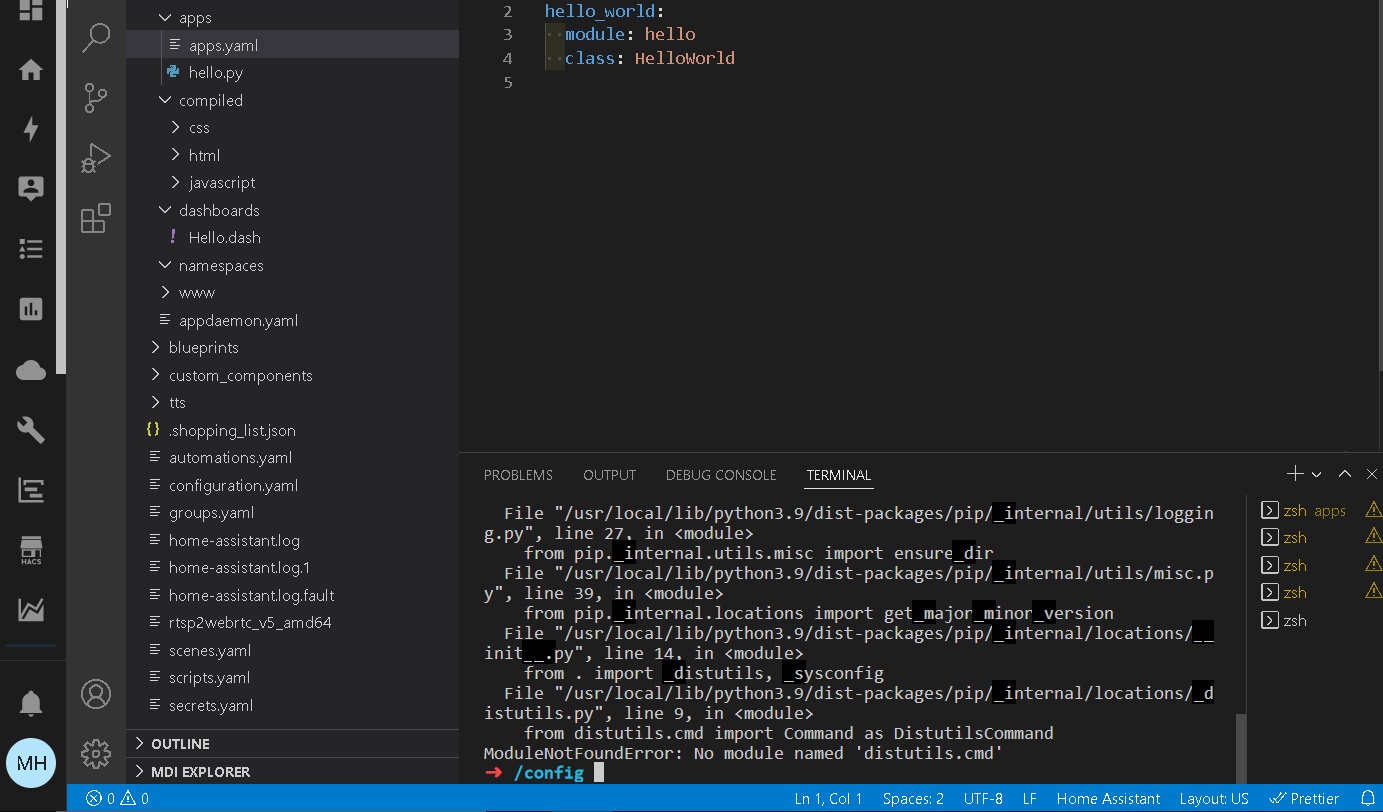The image size is (1383, 812).
Task: Collapse the namespaces folder
Action: tap(211, 265)
